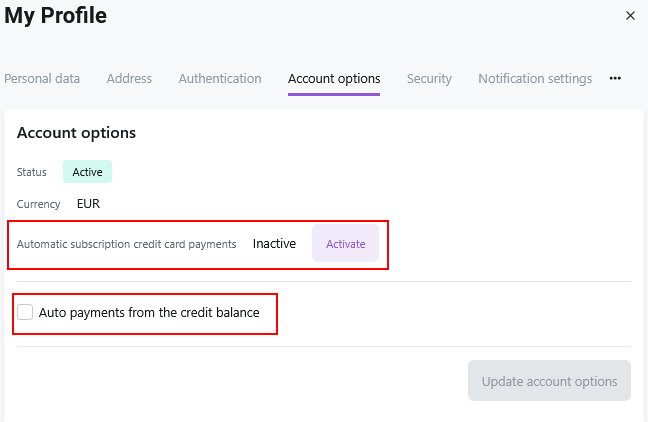
Task: Click the Currency field label
Action: tap(39, 204)
